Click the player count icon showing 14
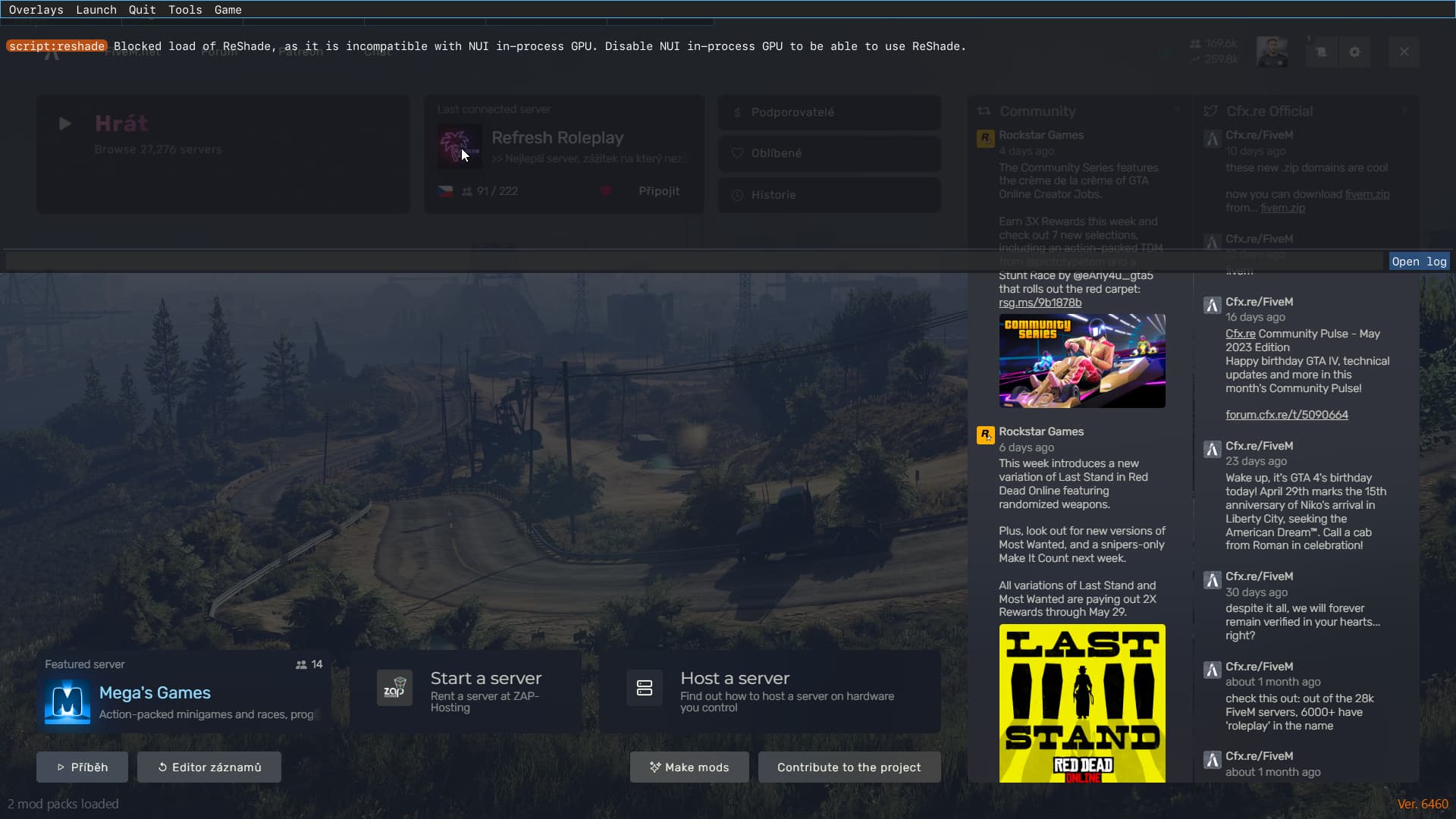This screenshot has width=1456, height=819. tap(301, 664)
